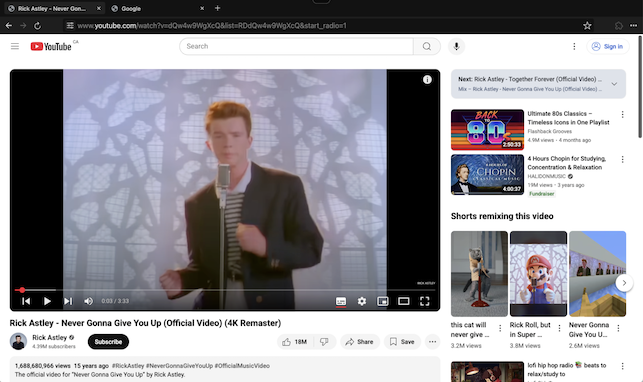This screenshot has height=382, width=643.
Task: Open a new browser tab
Action: pos(217,8)
